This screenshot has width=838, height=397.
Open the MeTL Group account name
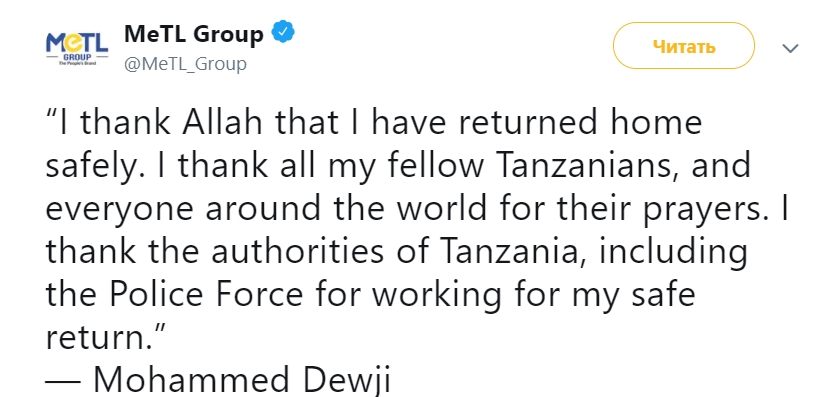pos(193,34)
